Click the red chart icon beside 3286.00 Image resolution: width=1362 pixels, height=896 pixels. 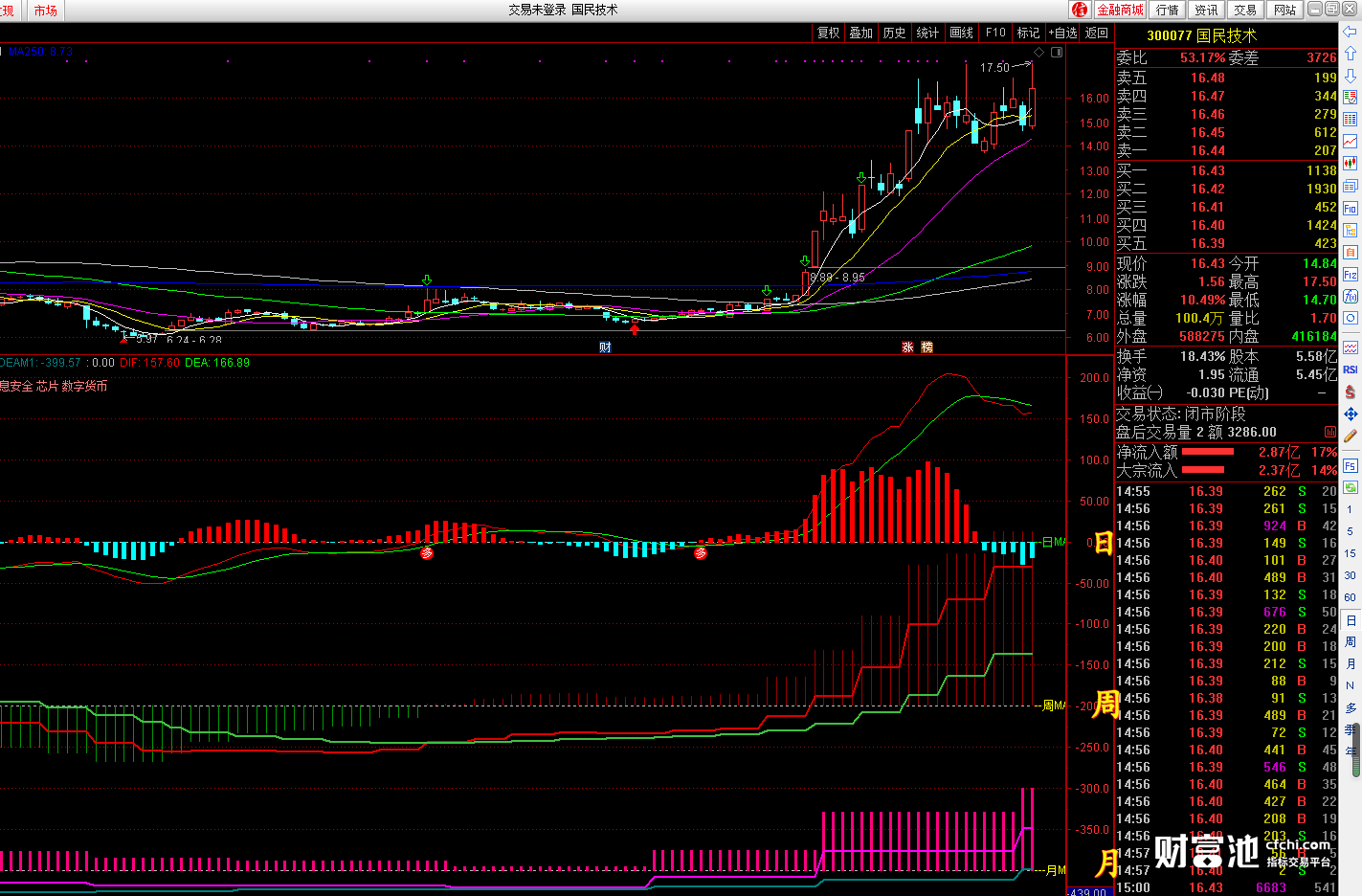(x=1329, y=432)
